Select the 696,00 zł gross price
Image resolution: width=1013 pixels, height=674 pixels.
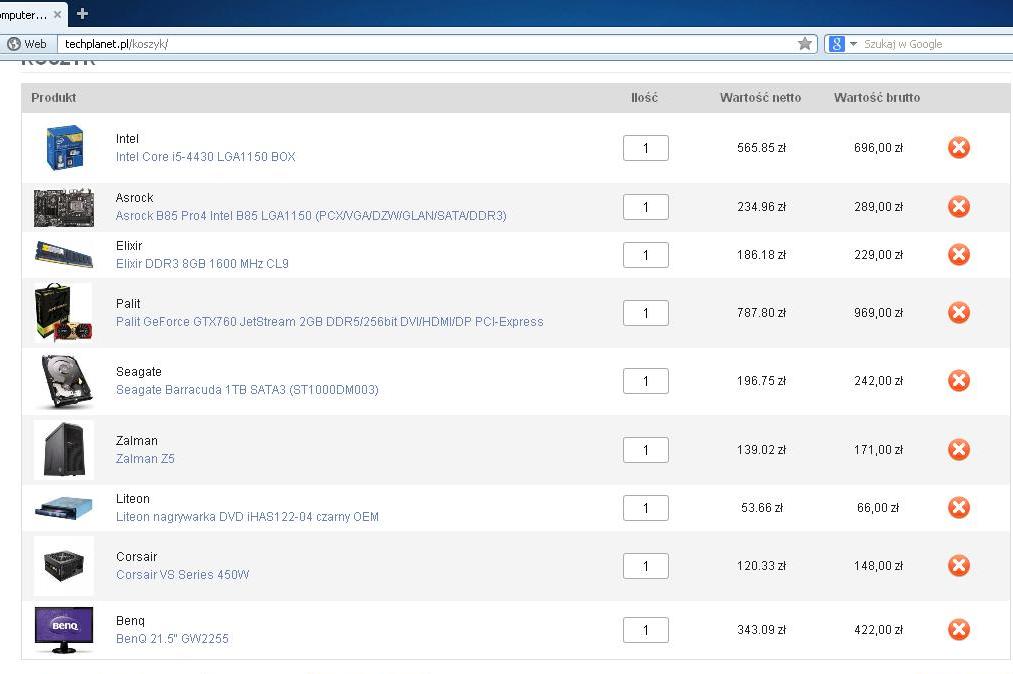click(x=878, y=147)
